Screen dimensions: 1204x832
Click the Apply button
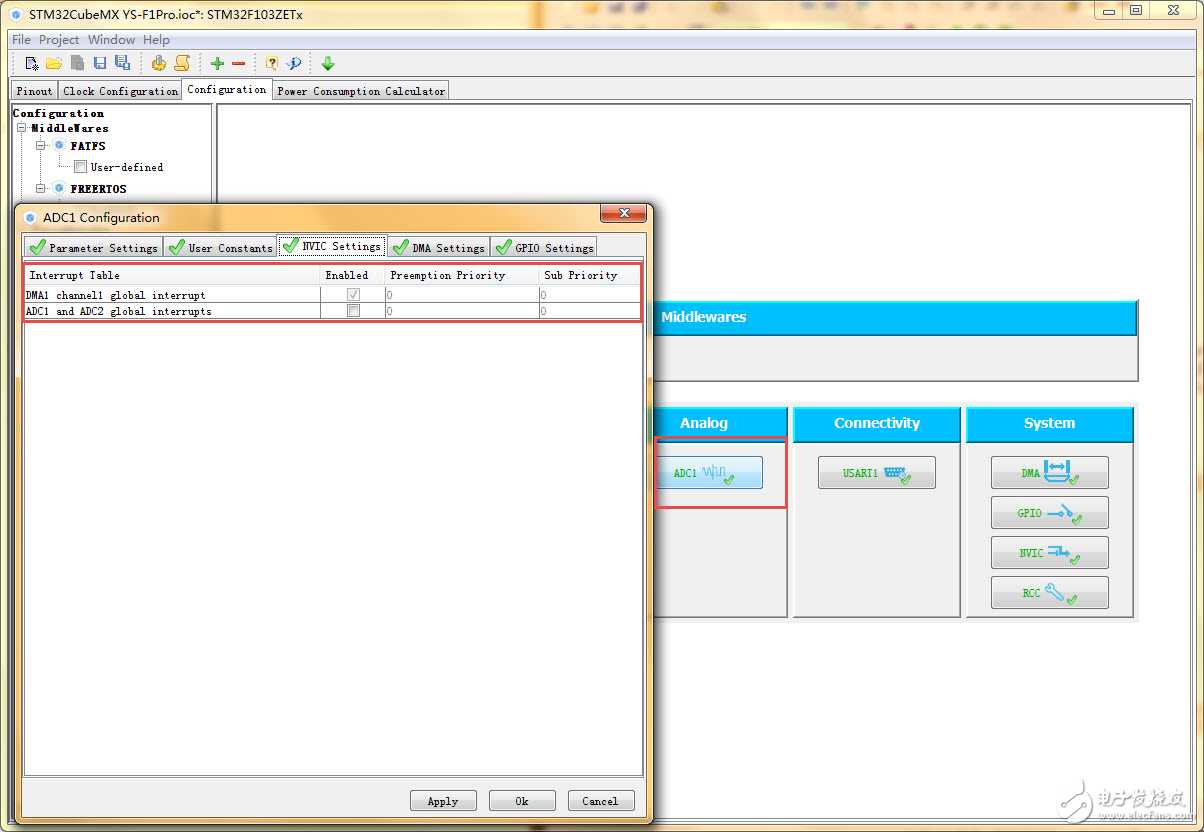click(x=443, y=801)
